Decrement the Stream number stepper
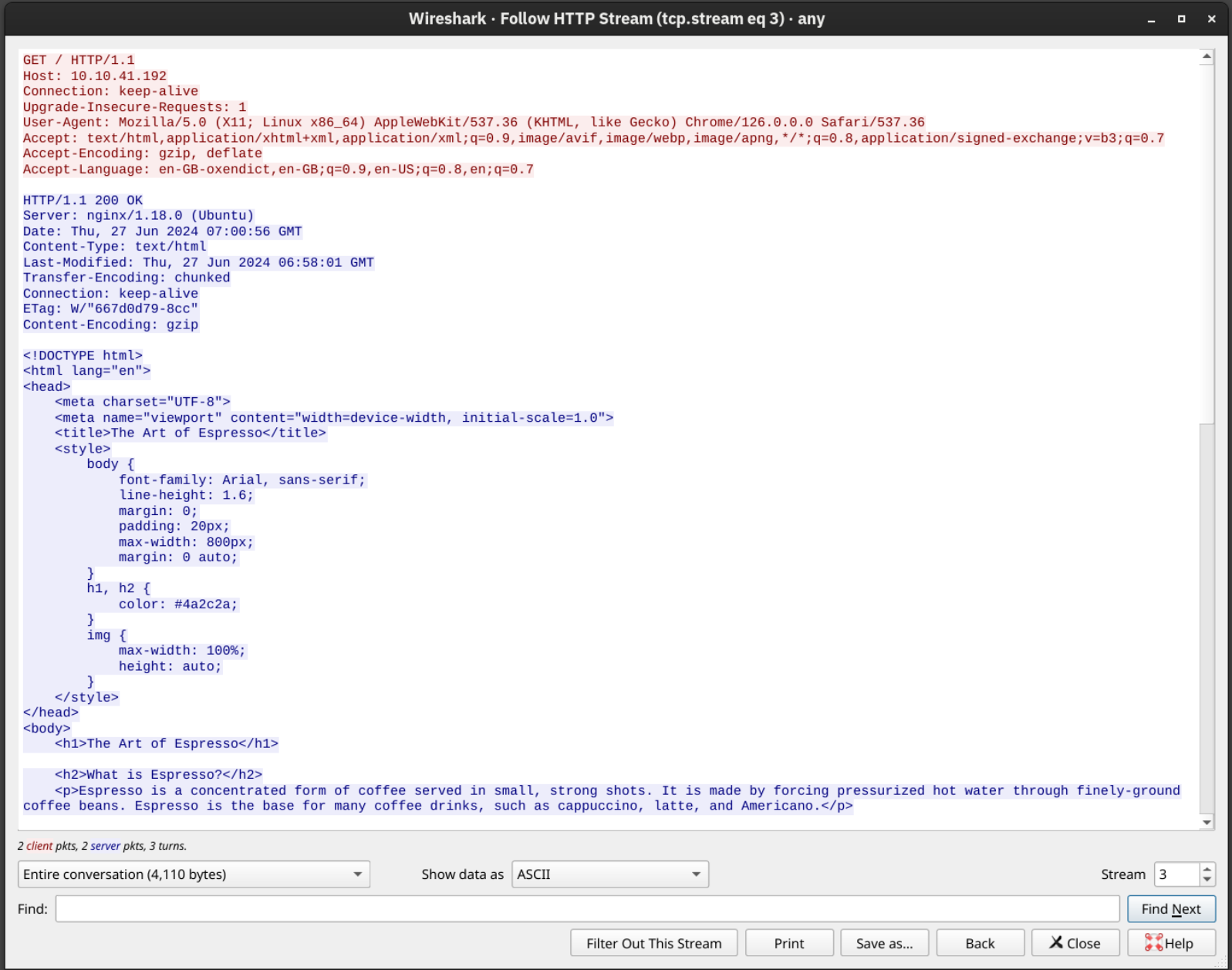Screen dimensions: 1232x970 click(x=1207, y=880)
